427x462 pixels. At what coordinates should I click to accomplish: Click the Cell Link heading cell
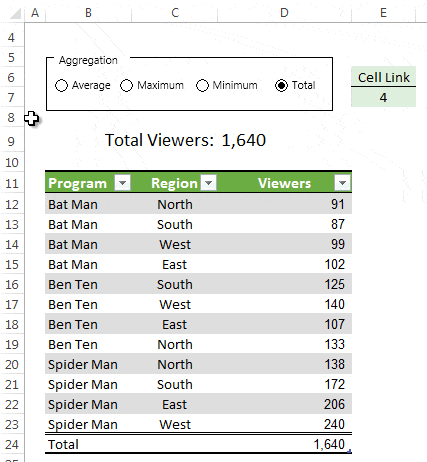pyautogui.click(x=383, y=77)
